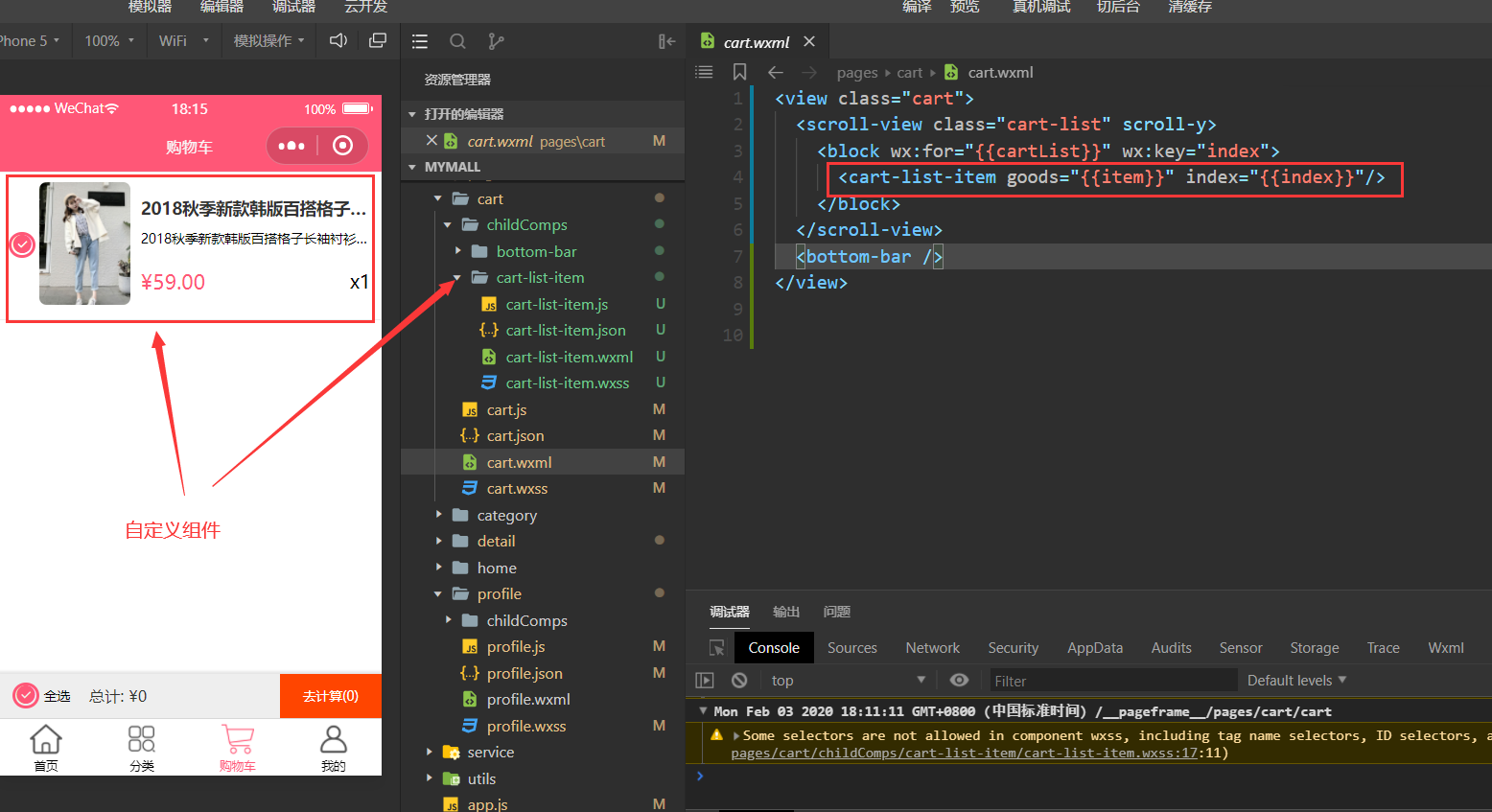Image resolution: width=1492 pixels, height=812 pixels.
Task: Click the 去计算(0) checkout button
Action: click(331, 696)
